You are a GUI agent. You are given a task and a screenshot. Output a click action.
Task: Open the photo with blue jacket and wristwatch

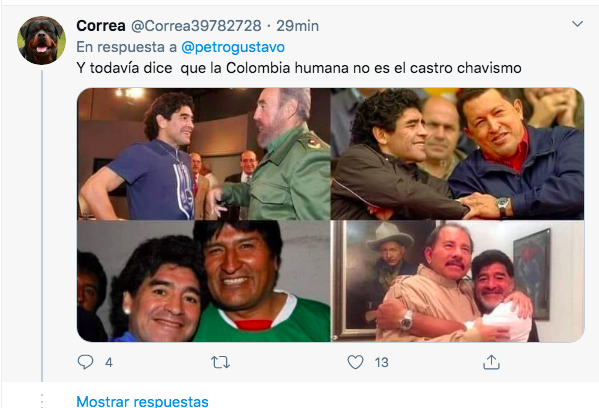click(x=458, y=154)
